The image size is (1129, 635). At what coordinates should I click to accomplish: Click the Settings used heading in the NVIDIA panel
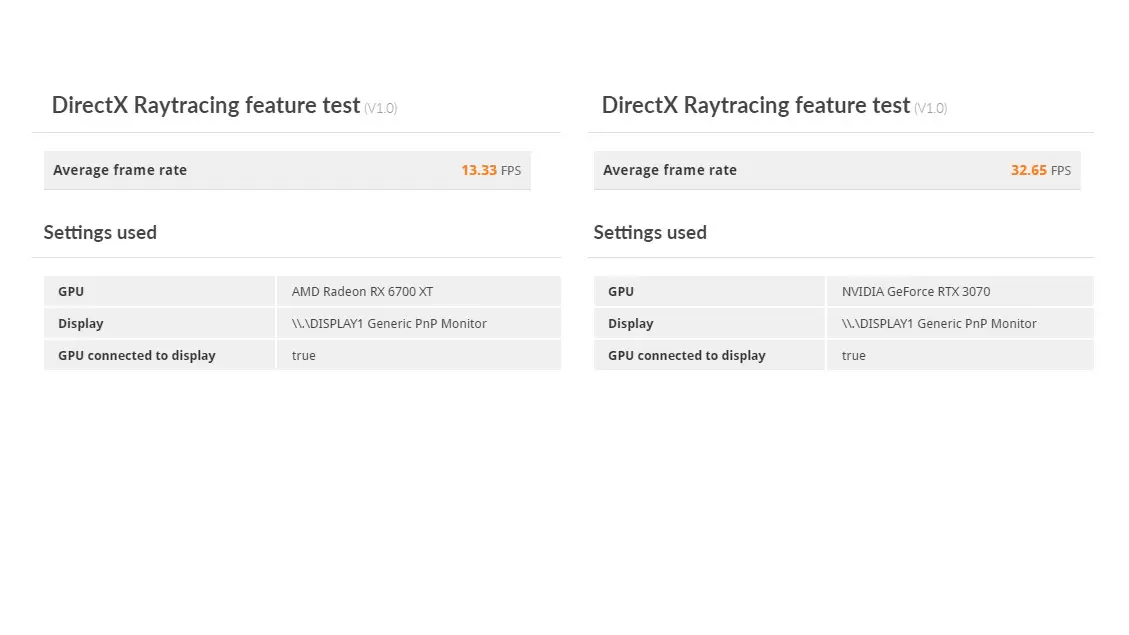tap(650, 232)
